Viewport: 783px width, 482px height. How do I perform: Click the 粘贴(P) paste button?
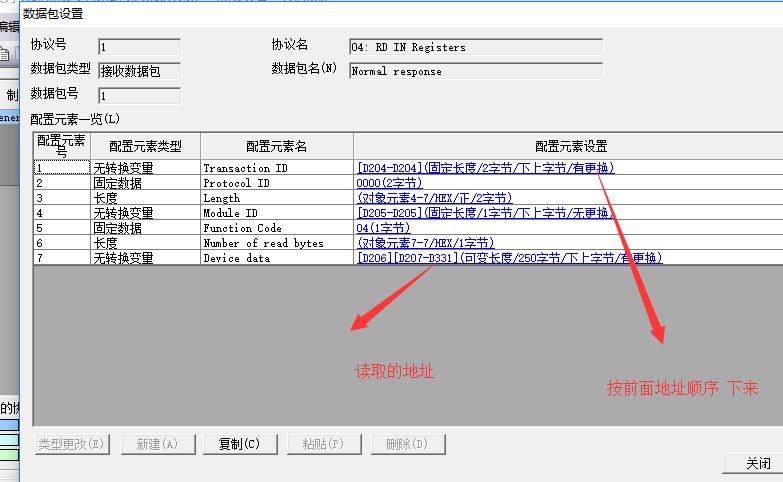click(x=324, y=444)
